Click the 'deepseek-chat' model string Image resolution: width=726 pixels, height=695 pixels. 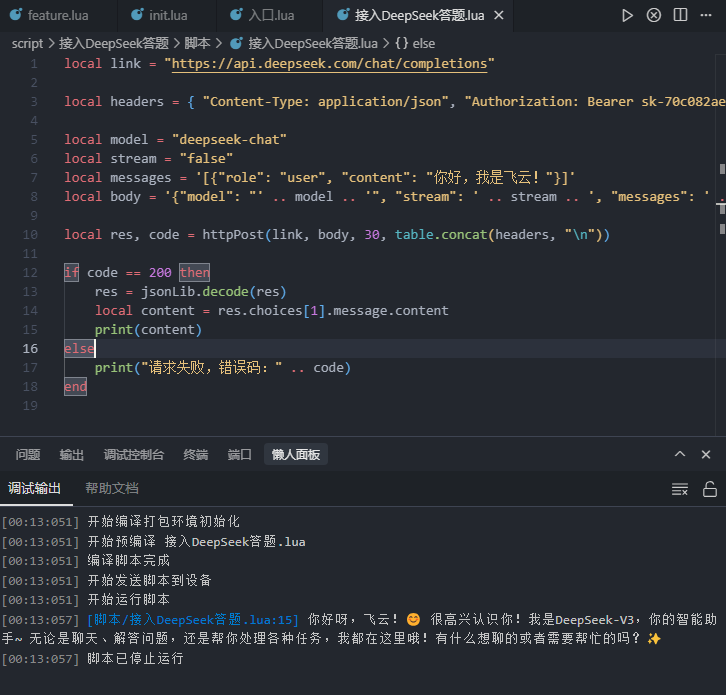[x=229, y=139]
